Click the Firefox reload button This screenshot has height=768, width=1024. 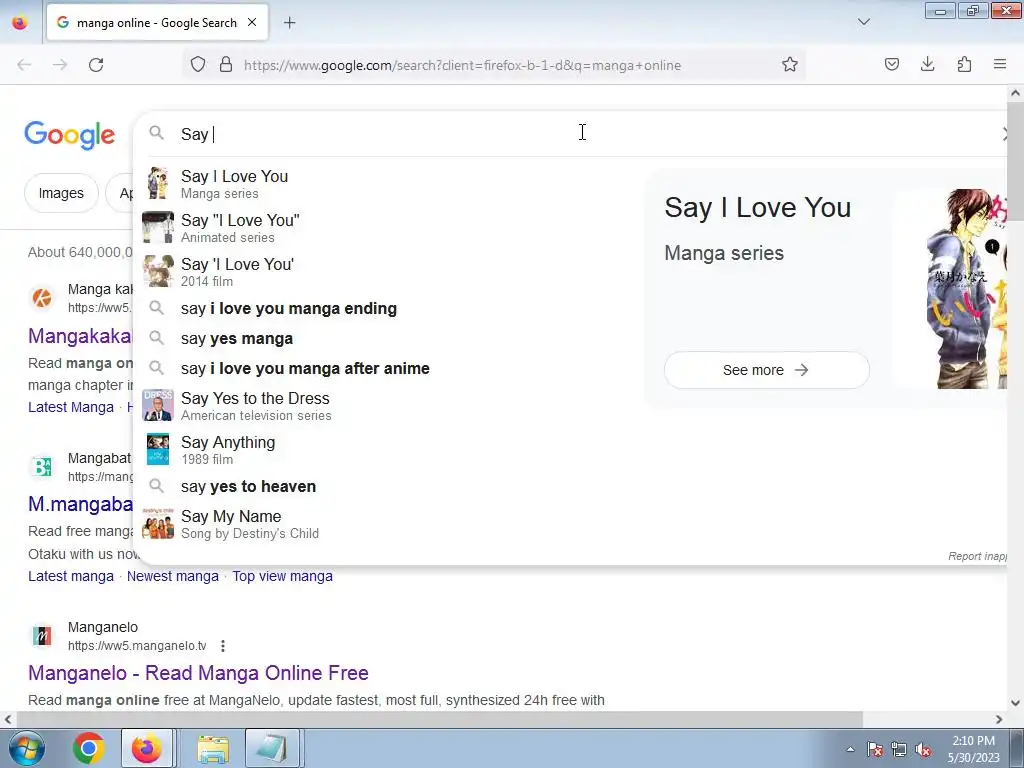click(x=96, y=65)
